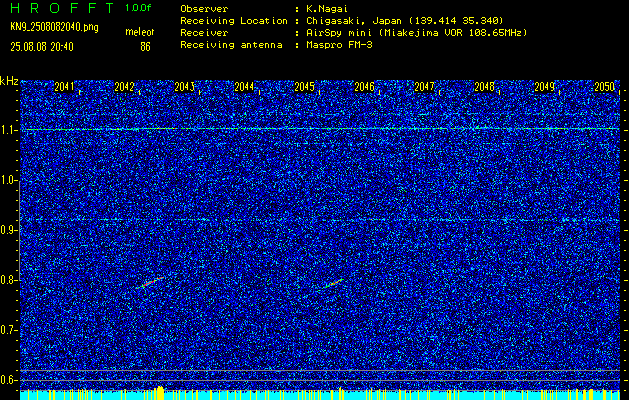The image size is (629, 400).
Task: Click the meteor count value 86
Action: (x=145, y=47)
